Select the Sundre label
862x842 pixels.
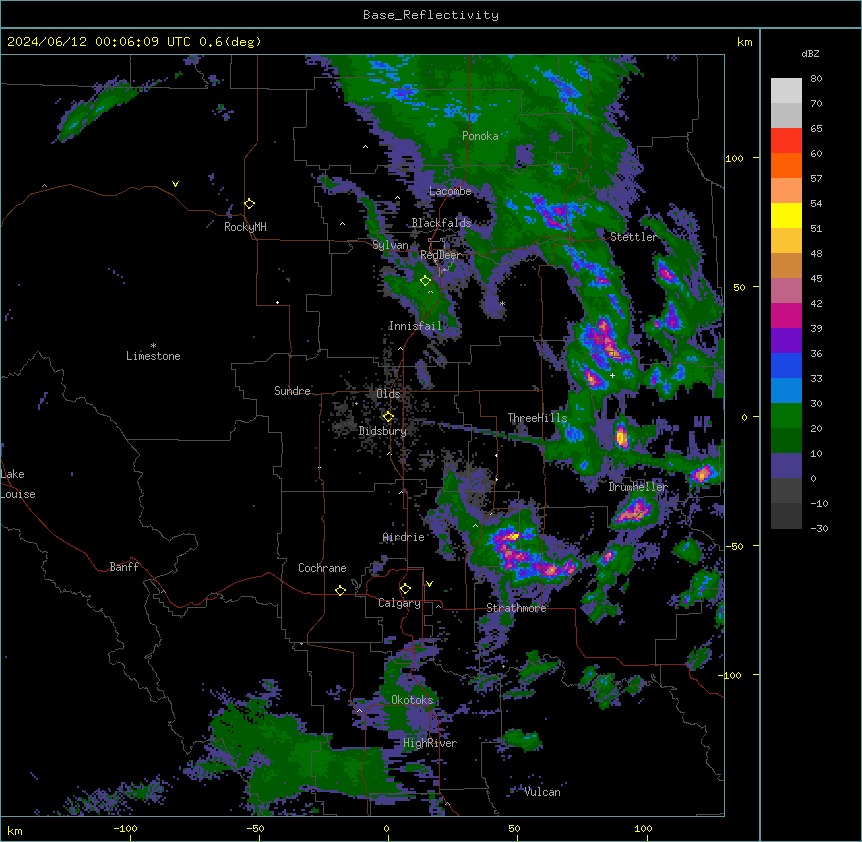click(292, 391)
